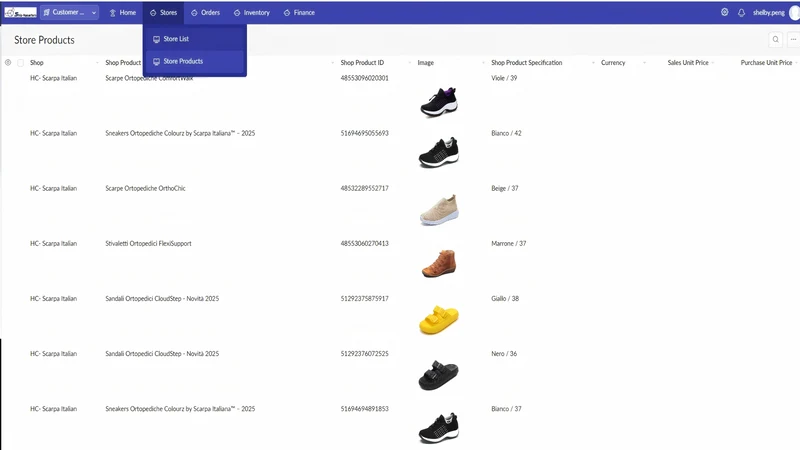Open the Viole / 39 purple sneaker image
800x450 pixels.
(439, 101)
